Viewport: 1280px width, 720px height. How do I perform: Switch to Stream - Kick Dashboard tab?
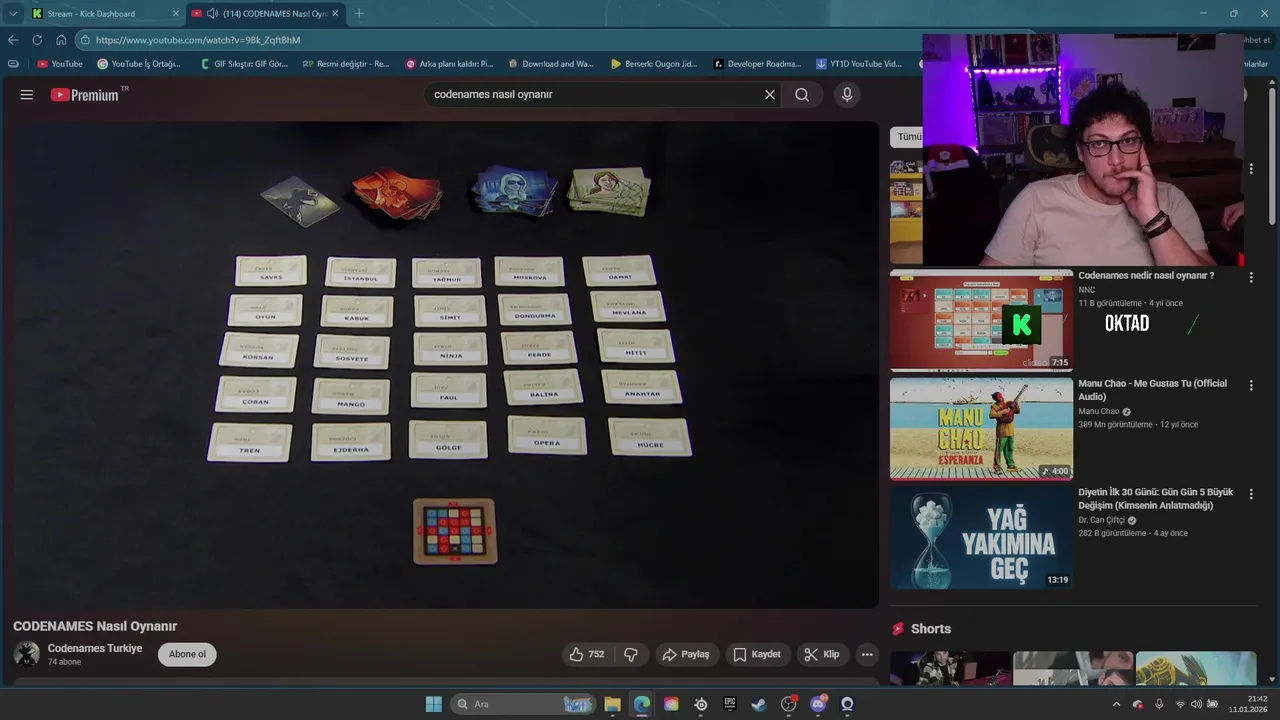click(x=105, y=13)
